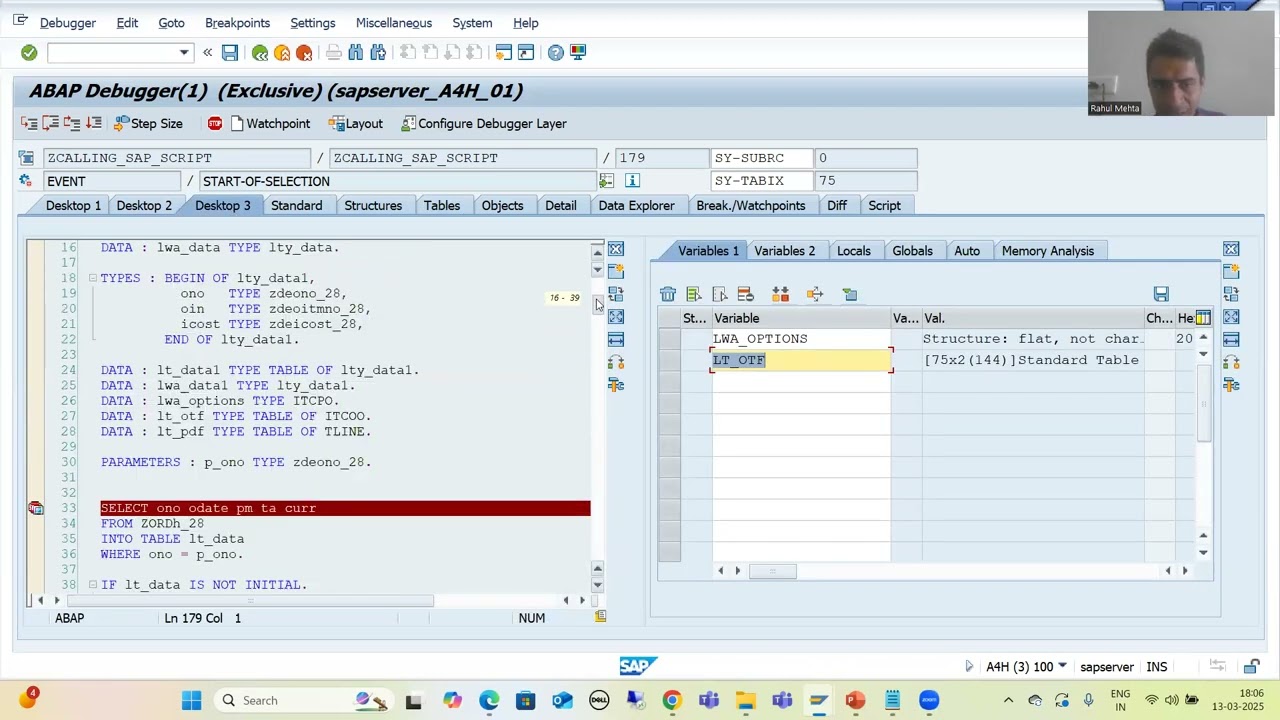Collapse the command field with the double chevron

207,52
